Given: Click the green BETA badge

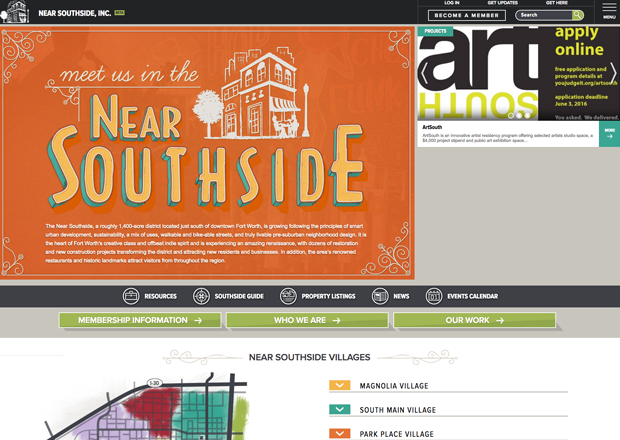Looking at the screenshot, I should pos(119,13).
